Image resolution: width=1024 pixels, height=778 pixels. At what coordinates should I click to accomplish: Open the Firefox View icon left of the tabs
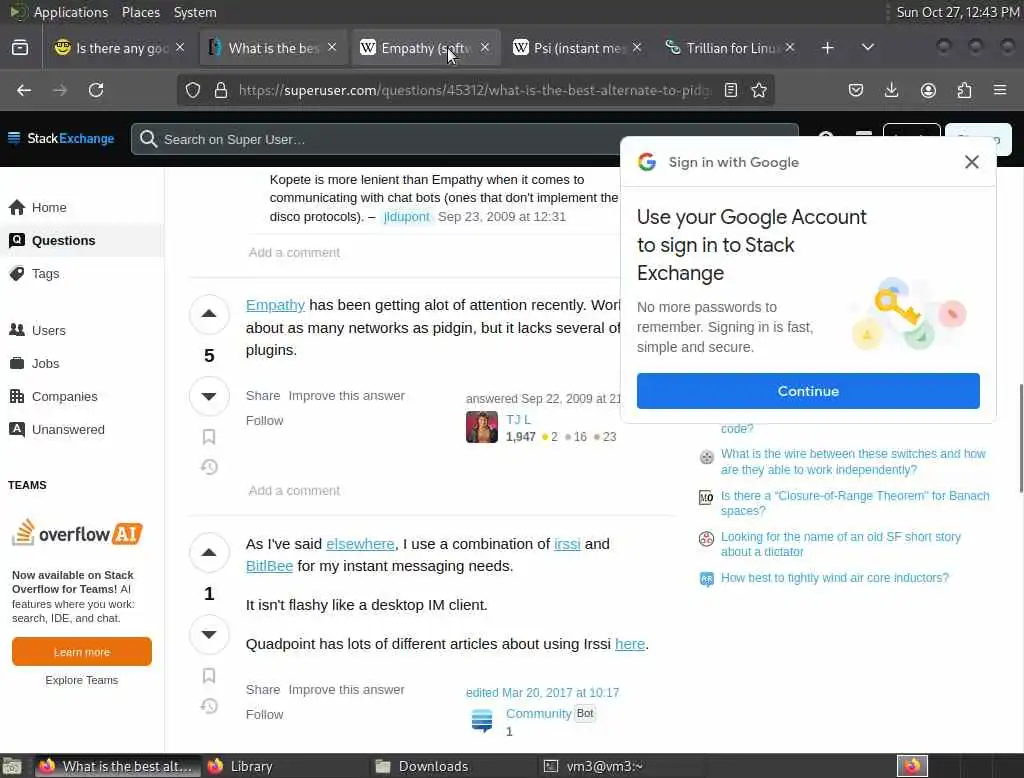(20, 48)
